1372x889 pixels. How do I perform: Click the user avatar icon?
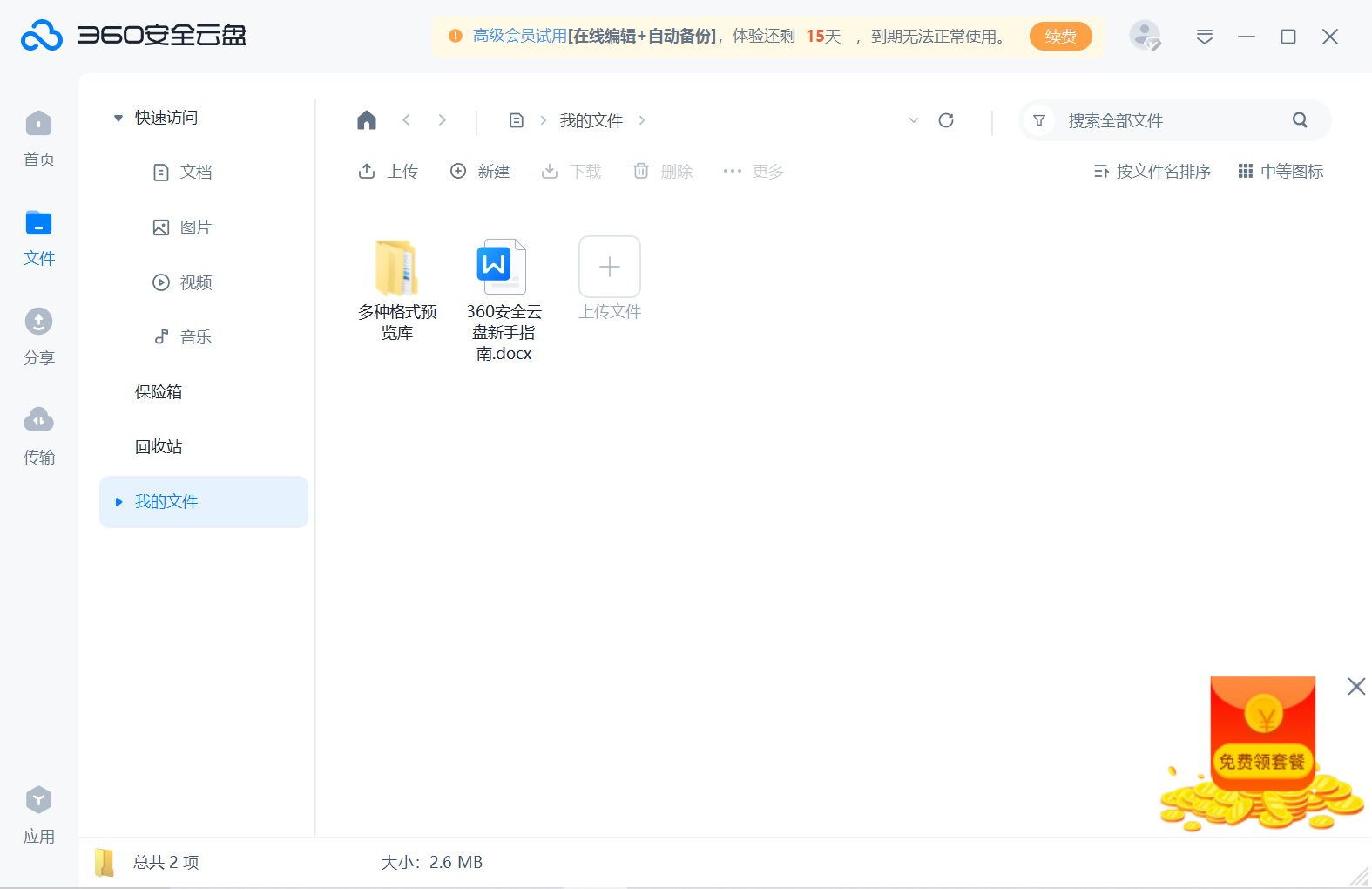point(1145,36)
